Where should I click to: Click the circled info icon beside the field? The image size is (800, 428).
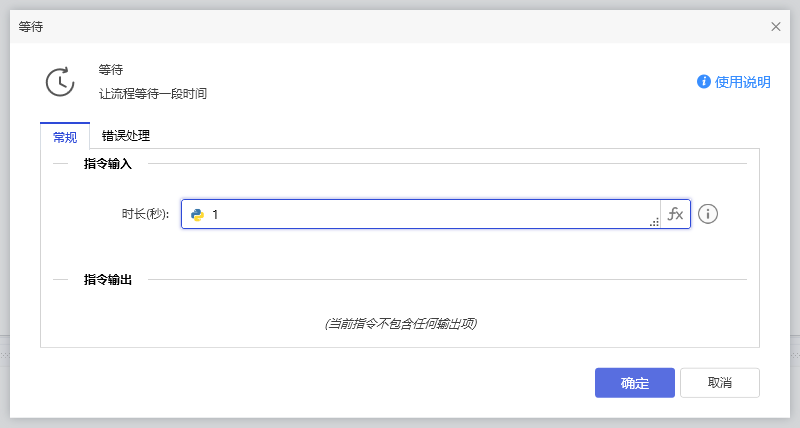[709, 214]
